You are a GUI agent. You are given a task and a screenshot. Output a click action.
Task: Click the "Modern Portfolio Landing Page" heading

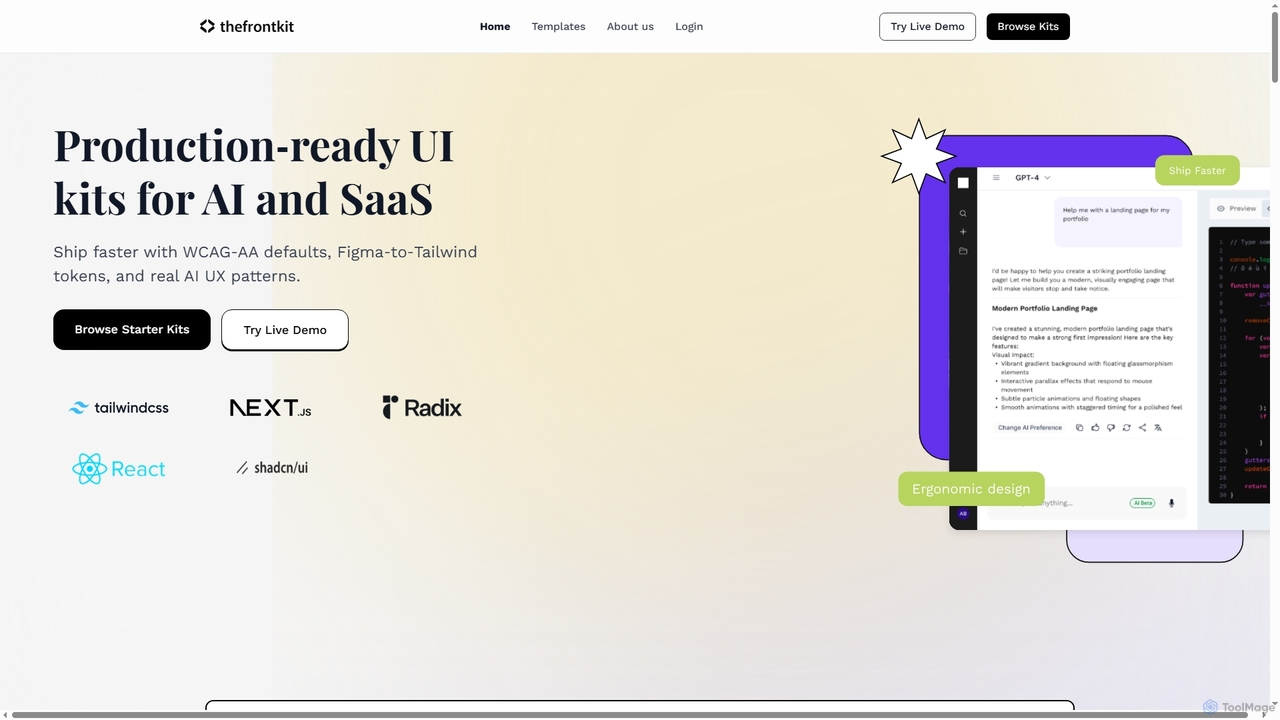(1044, 308)
